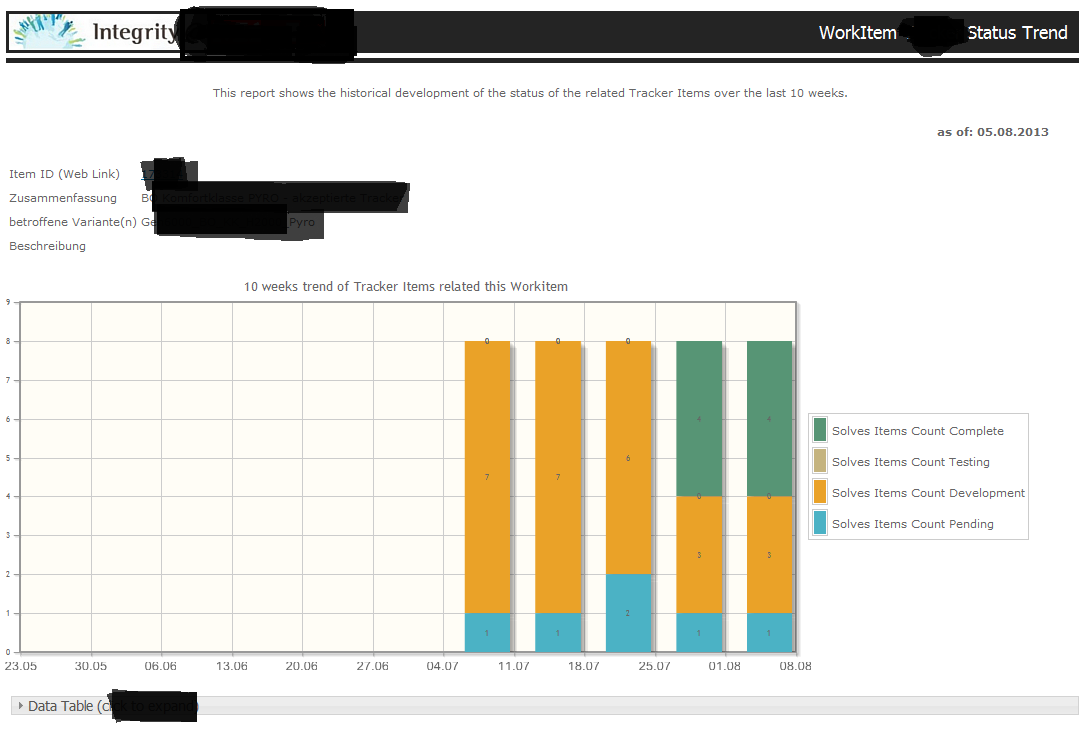Screen dimensions: 1084x746
Task: Click the blue Pending segment with value 2
Action: tap(628, 613)
